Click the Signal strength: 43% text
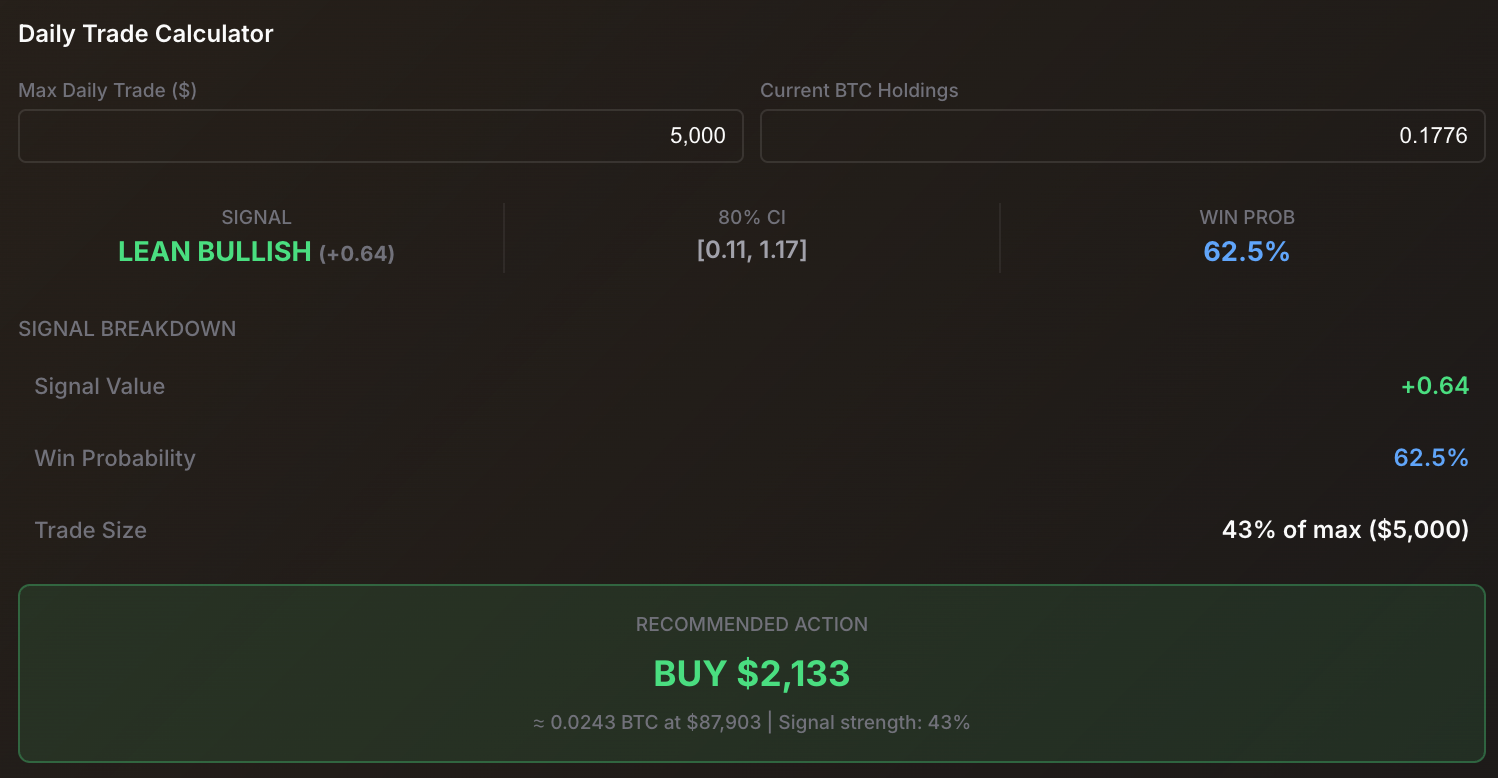The image size is (1498, 778). point(873,722)
